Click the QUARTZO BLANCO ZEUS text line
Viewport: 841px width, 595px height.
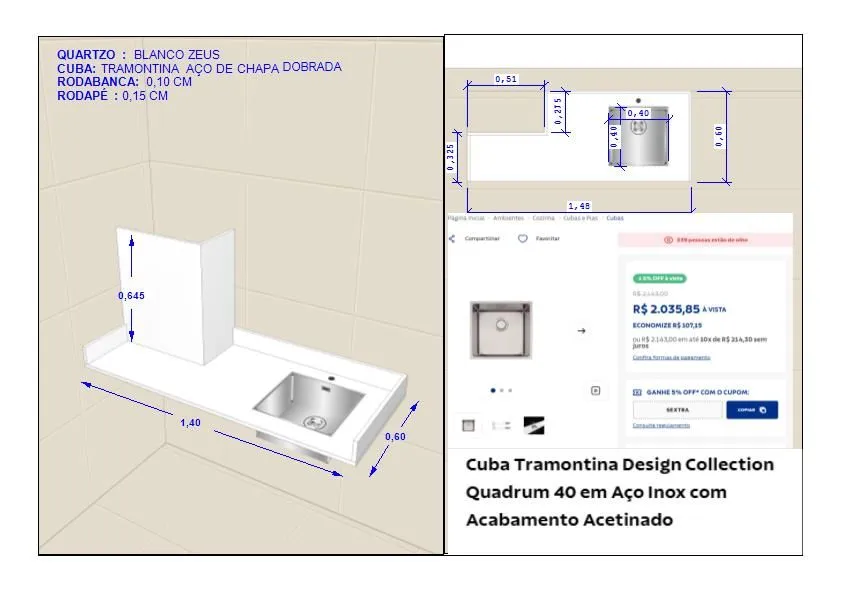[138, 55]
